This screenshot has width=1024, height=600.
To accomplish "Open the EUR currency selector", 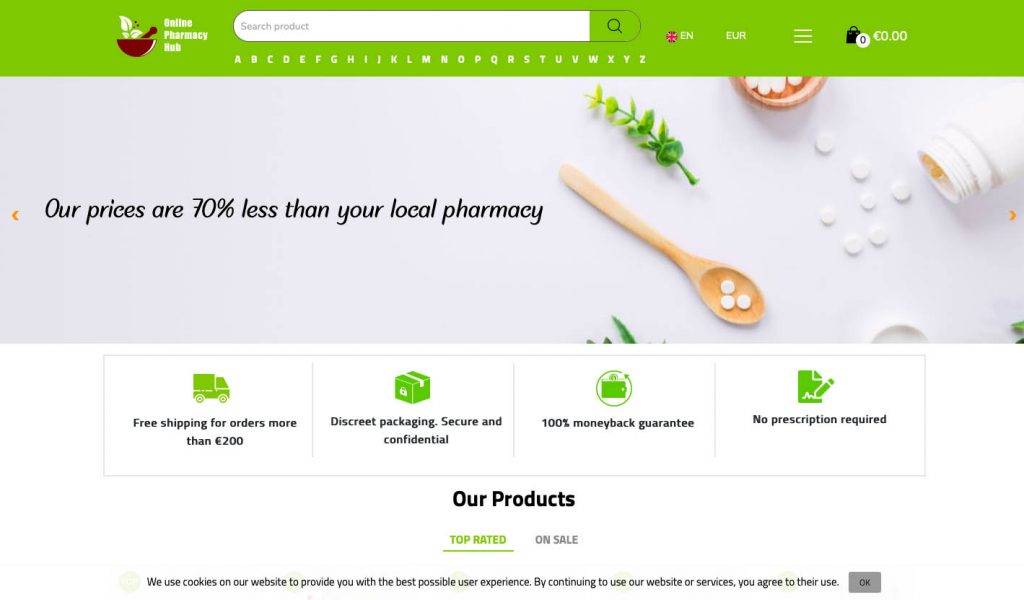I will (x=735, y=36).
